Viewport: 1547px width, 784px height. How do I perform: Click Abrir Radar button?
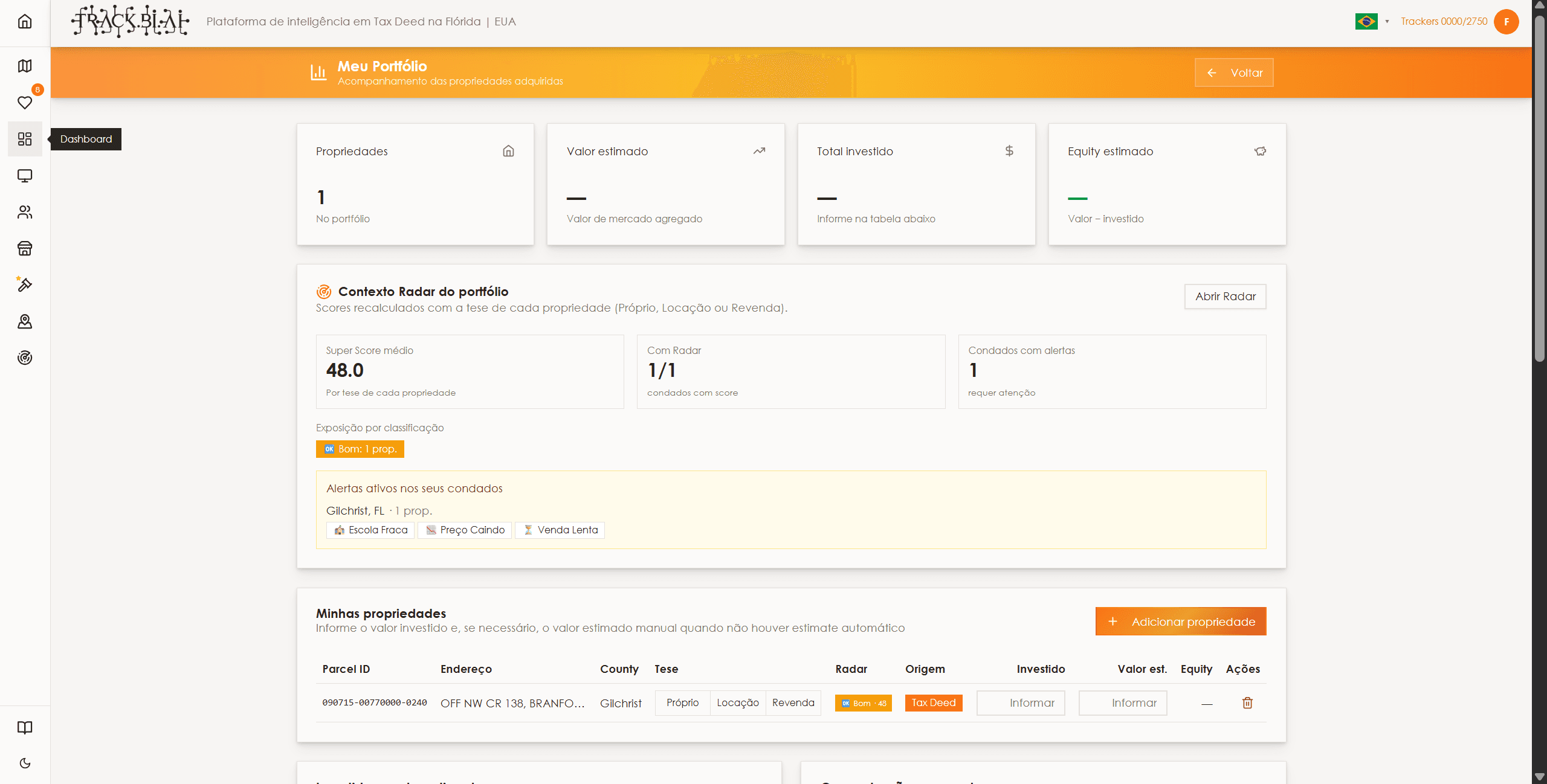pos(1225,297)
